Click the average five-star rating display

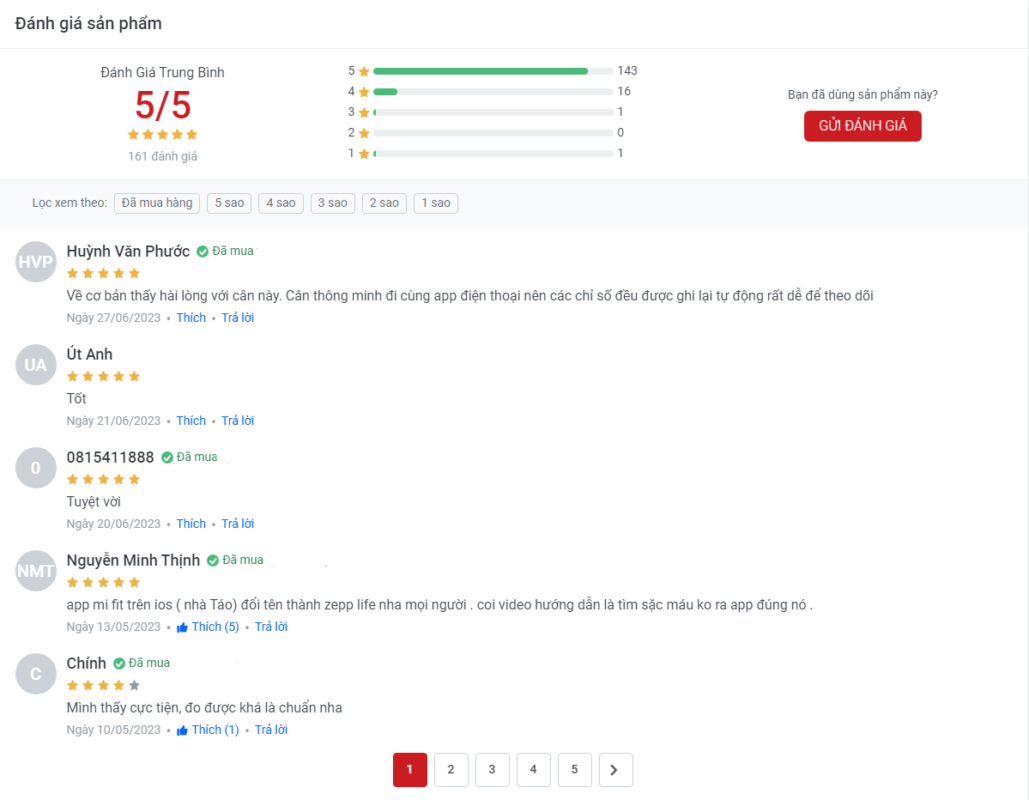tap(163, 134)
